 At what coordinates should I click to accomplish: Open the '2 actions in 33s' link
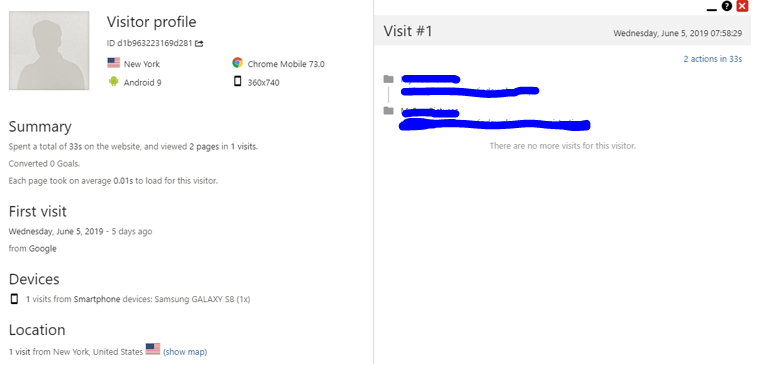coord(712,59)
